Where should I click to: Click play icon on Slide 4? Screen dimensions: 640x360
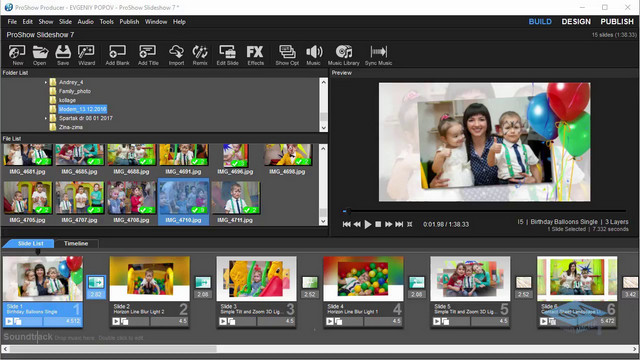330,321
